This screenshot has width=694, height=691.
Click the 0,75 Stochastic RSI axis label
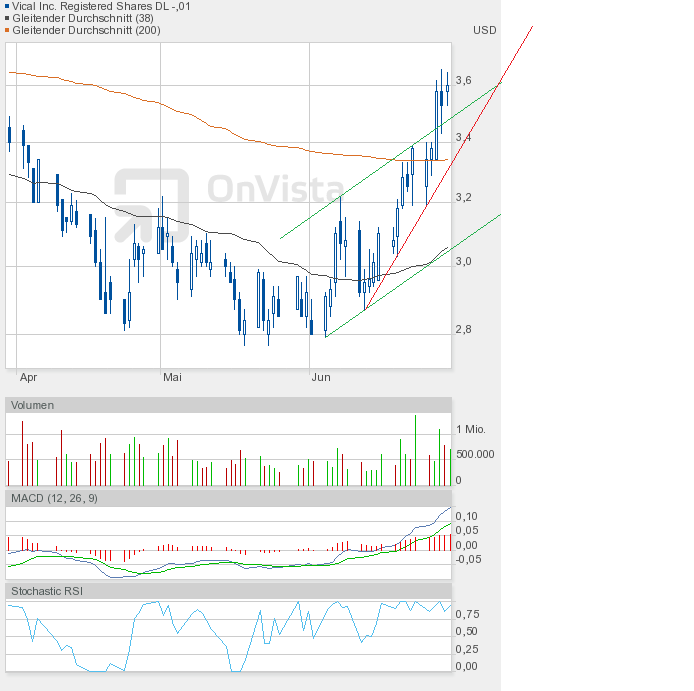[x=466, y=614]
